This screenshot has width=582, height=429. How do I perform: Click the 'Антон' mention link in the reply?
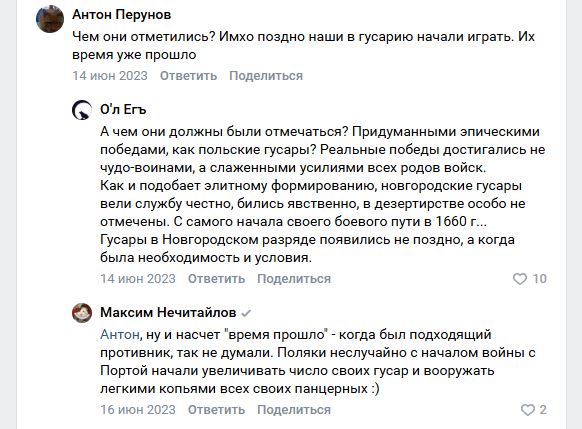[x=120, y=334]
